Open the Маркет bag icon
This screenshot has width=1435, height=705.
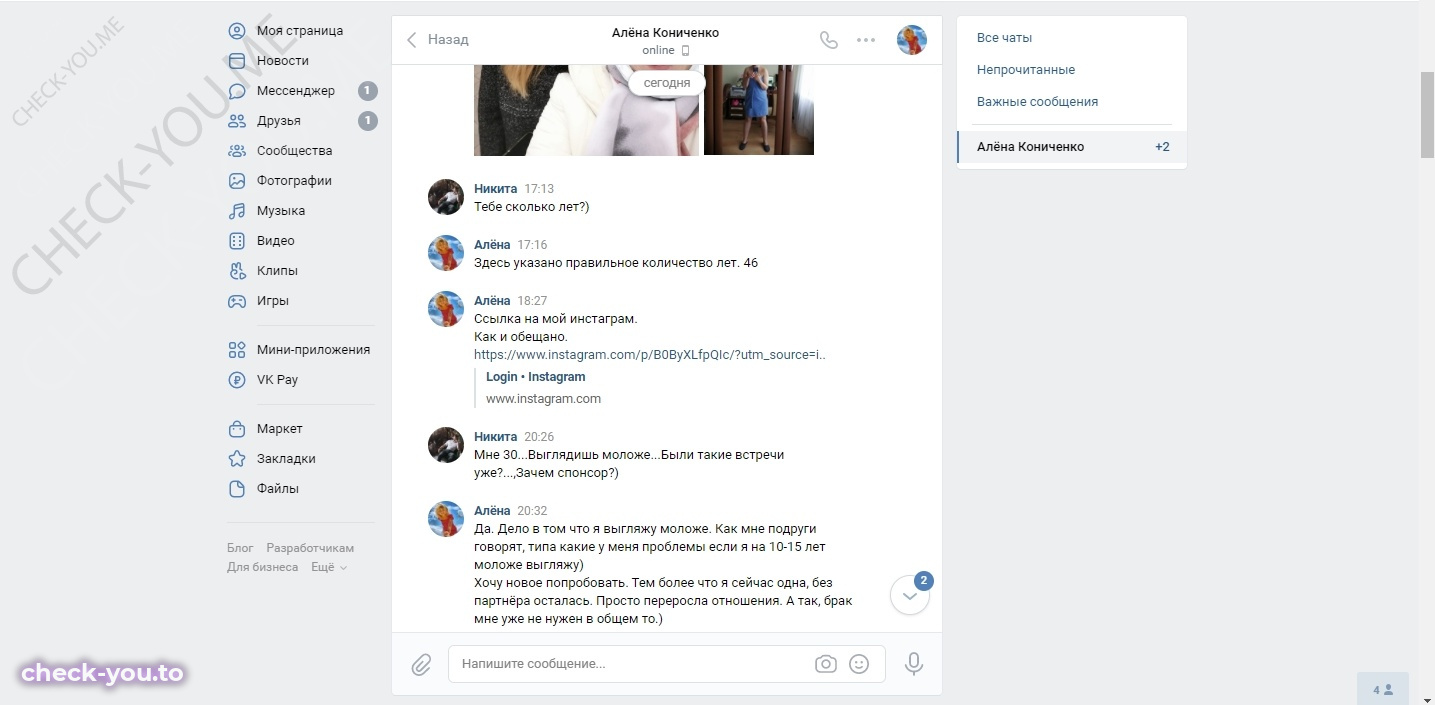point(237,429)
